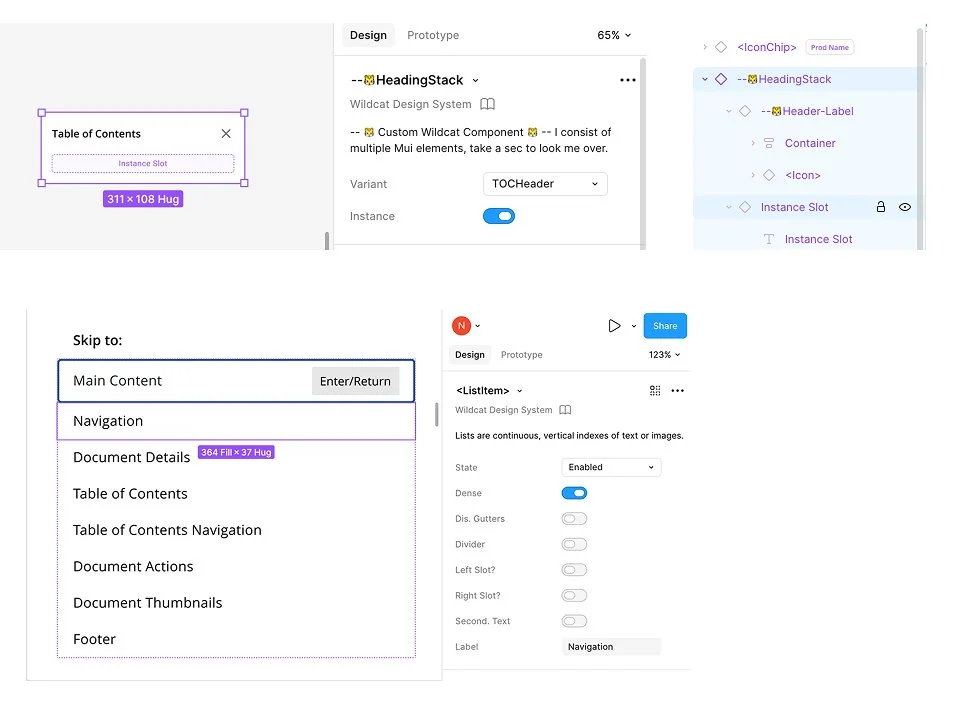Click diamond icon on Instance Slot group layer
The image size is (953, 723).
(745, 207)
